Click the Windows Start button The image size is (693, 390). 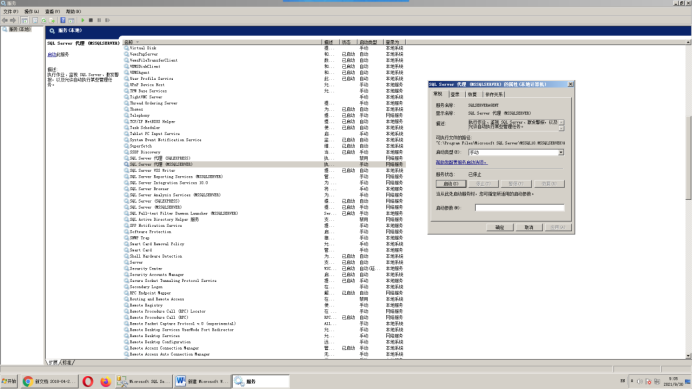coord(9,381)
